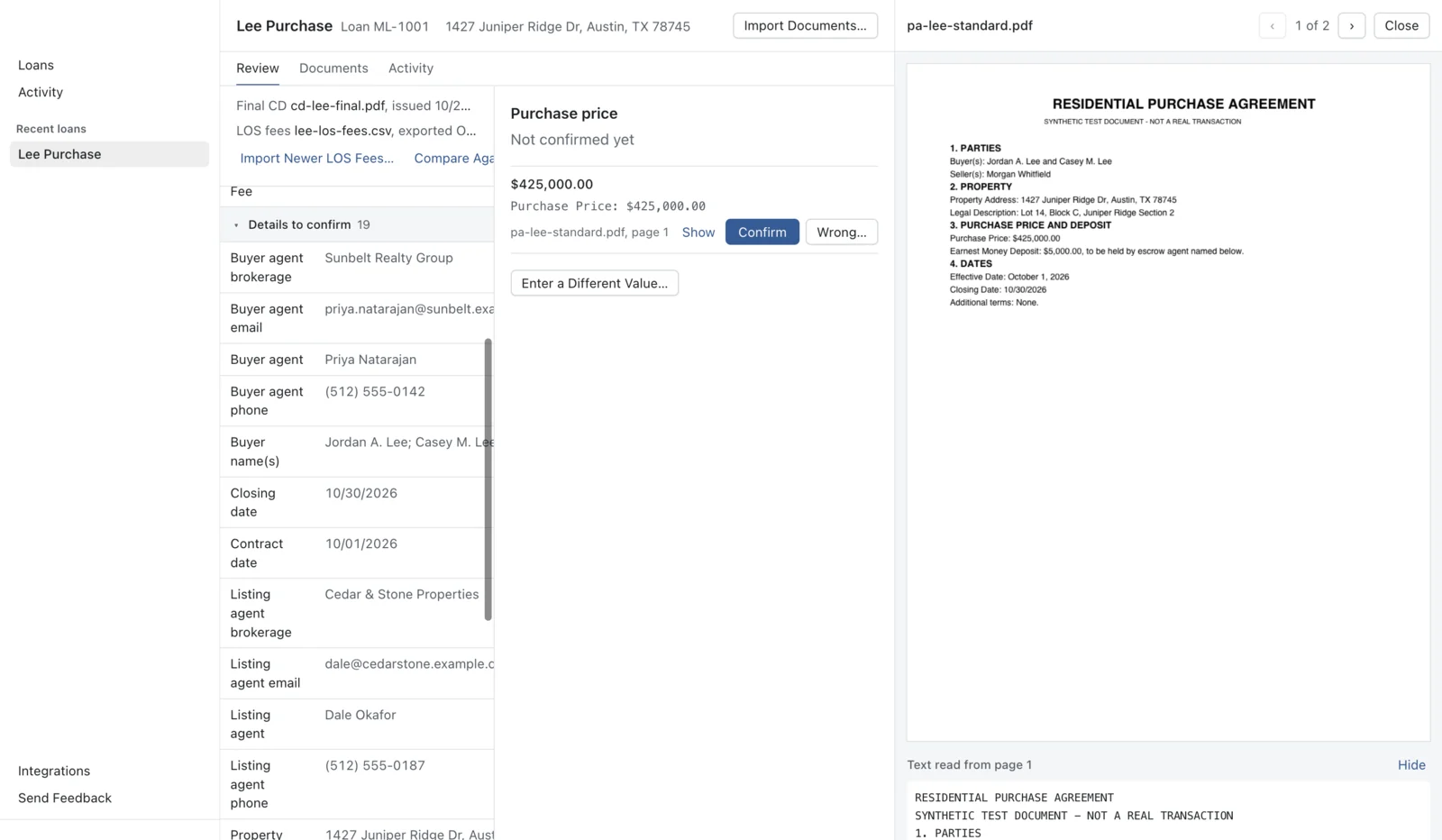Hide the text read from page 1
The image size is (1442, 840).
pos(1411,765)
